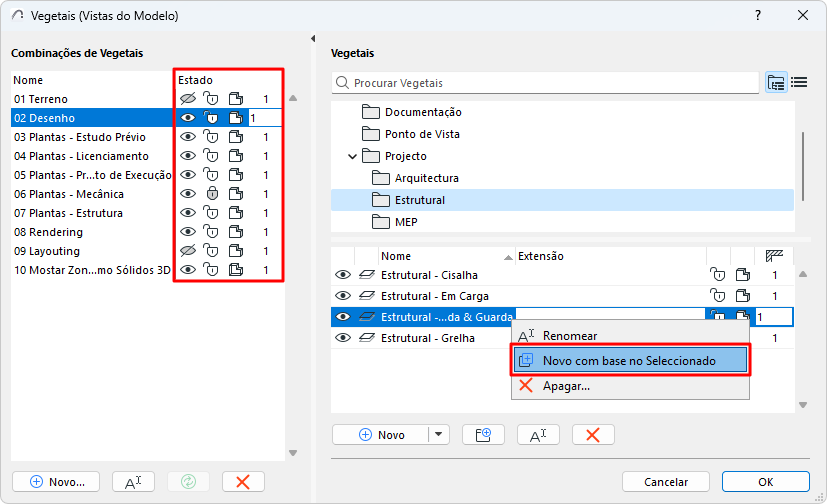Click the red X delete button under layers list

pyautogui.click(x=593, y=434)
